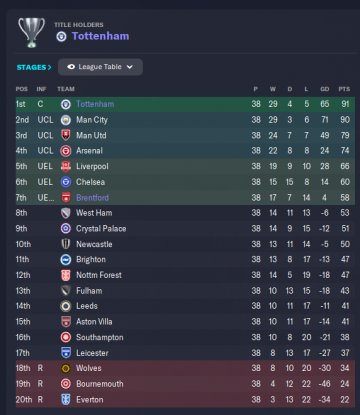Viewport: 360px width, 415px height.
Task: Click Wolves club badge in relegation zone
Action: click(x=66, y=368)
